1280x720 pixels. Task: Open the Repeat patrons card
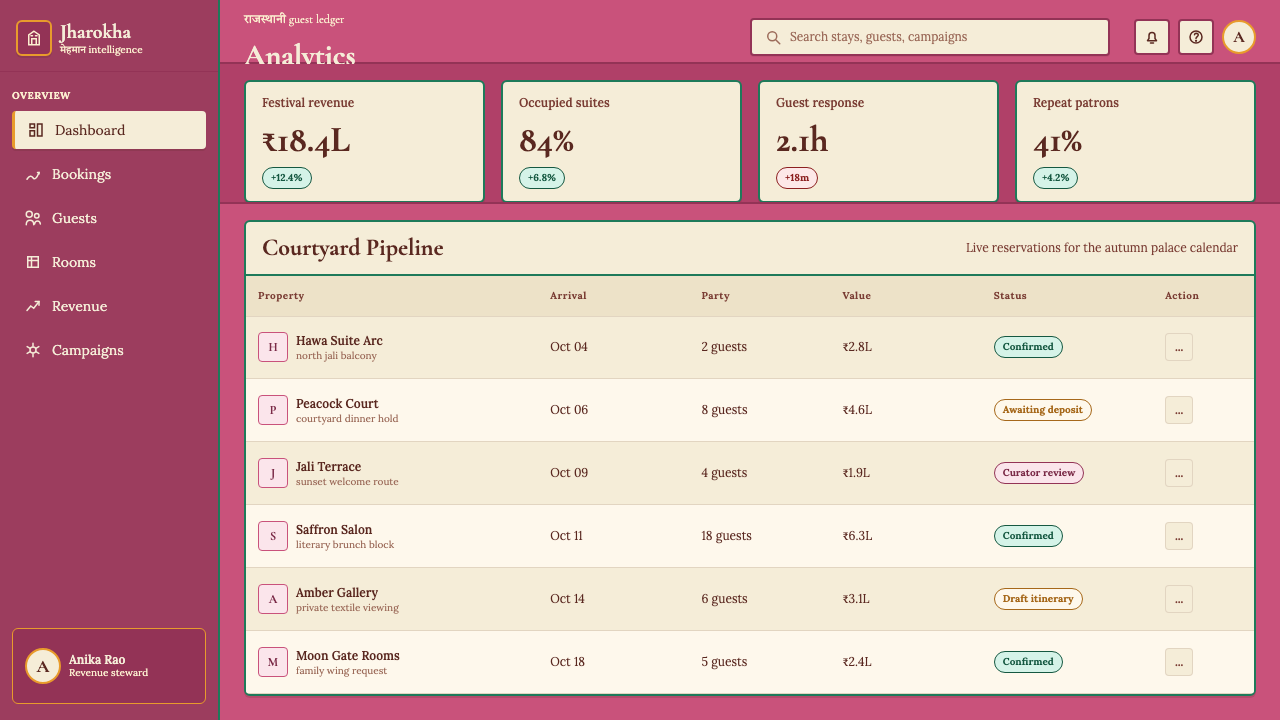pos(1136,141)
